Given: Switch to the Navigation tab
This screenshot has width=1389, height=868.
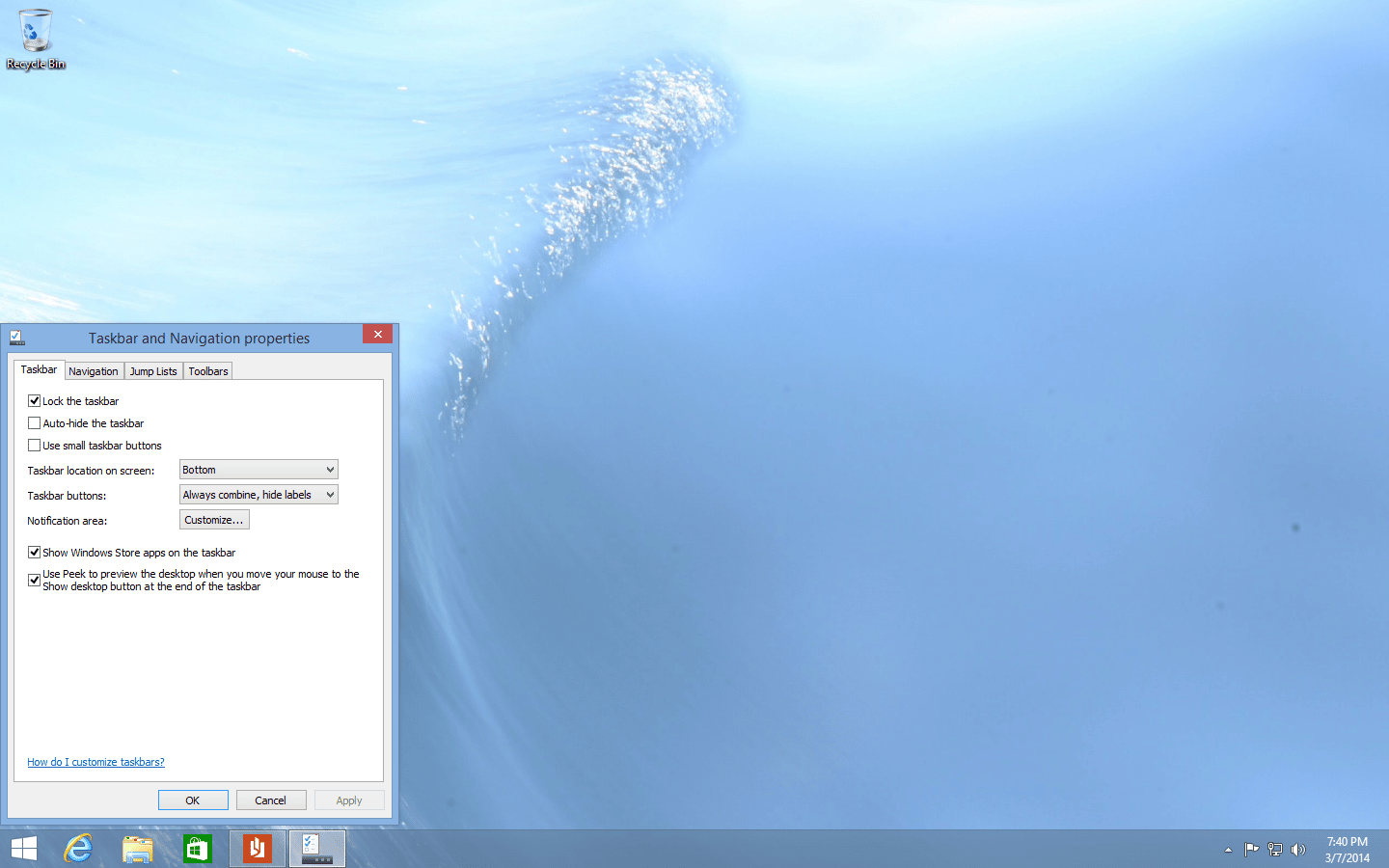Looking at the screenshot, I should pyautogui.click(x=94, y=371).
